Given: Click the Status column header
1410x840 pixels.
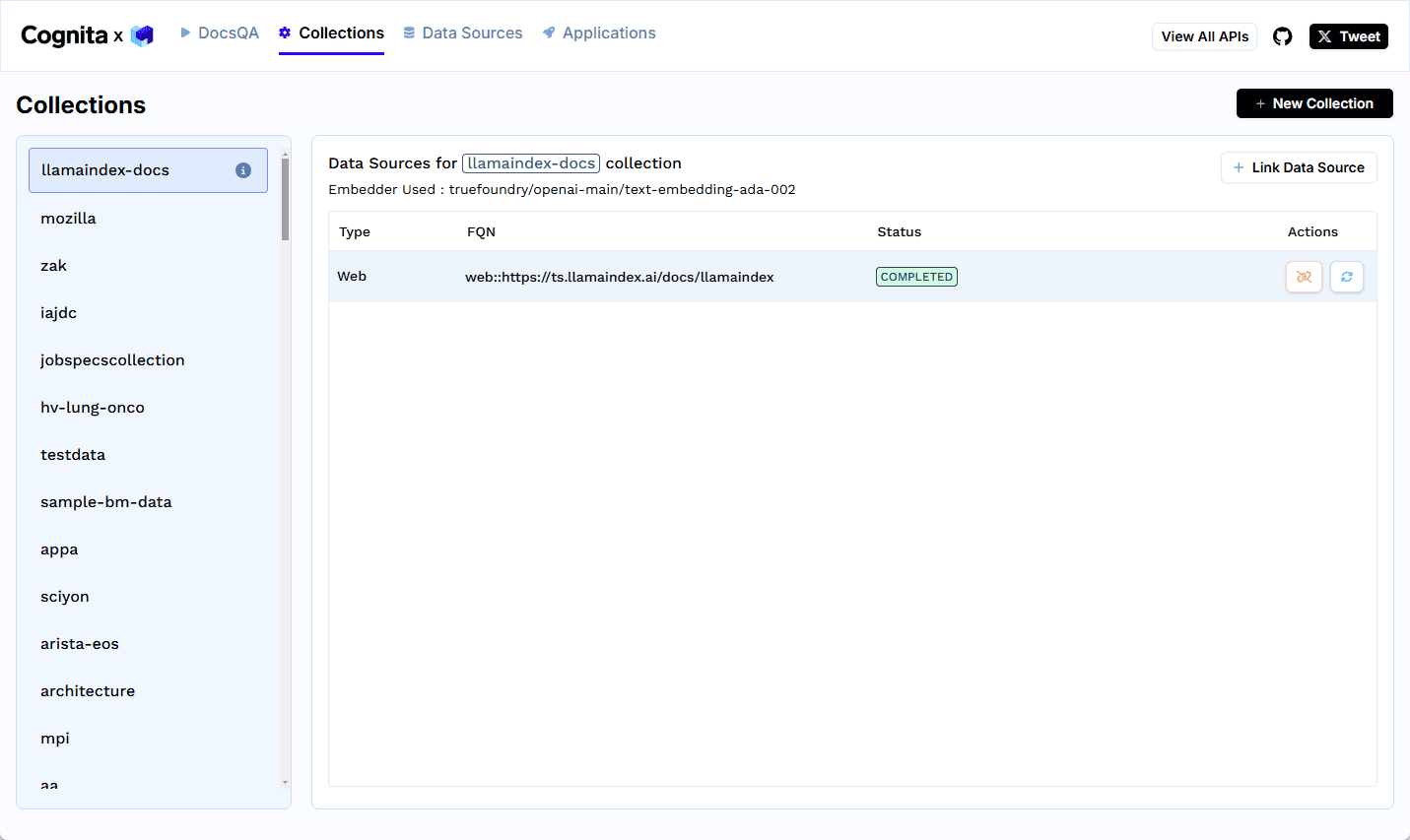Looking at the screenshot, I should (900, 232).
